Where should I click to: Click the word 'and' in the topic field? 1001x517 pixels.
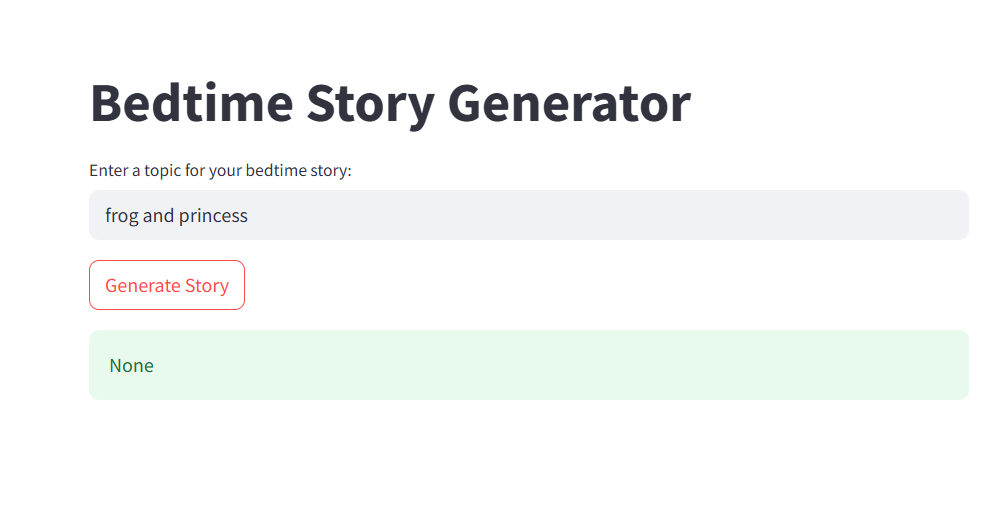pyautogui.click(x=158, y=216)
